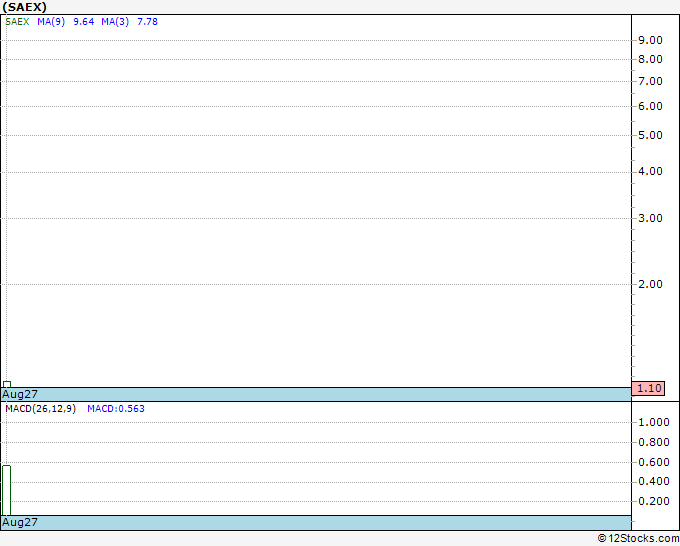Click the MACD:0.563 value label
Screen dimensions: 680x546
click(x=116, y=409)
